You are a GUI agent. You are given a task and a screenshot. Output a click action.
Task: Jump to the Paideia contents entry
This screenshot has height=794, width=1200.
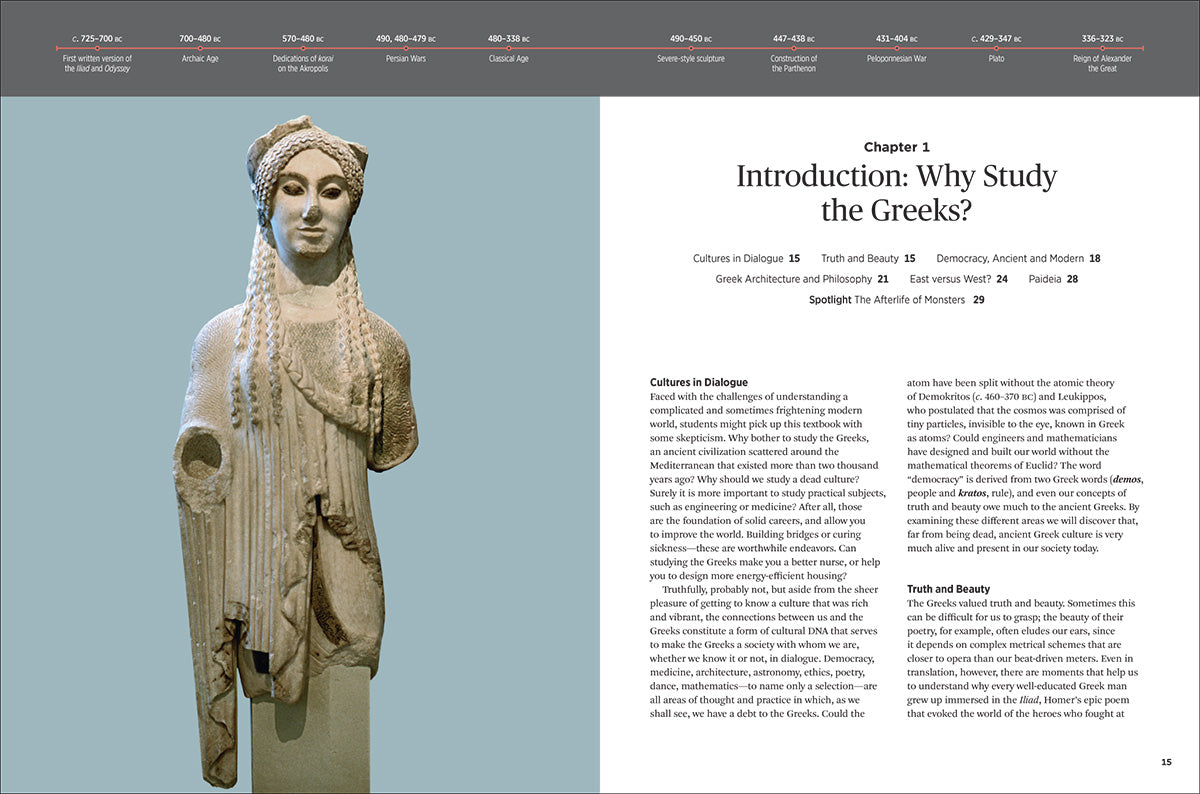point(1053,279)
